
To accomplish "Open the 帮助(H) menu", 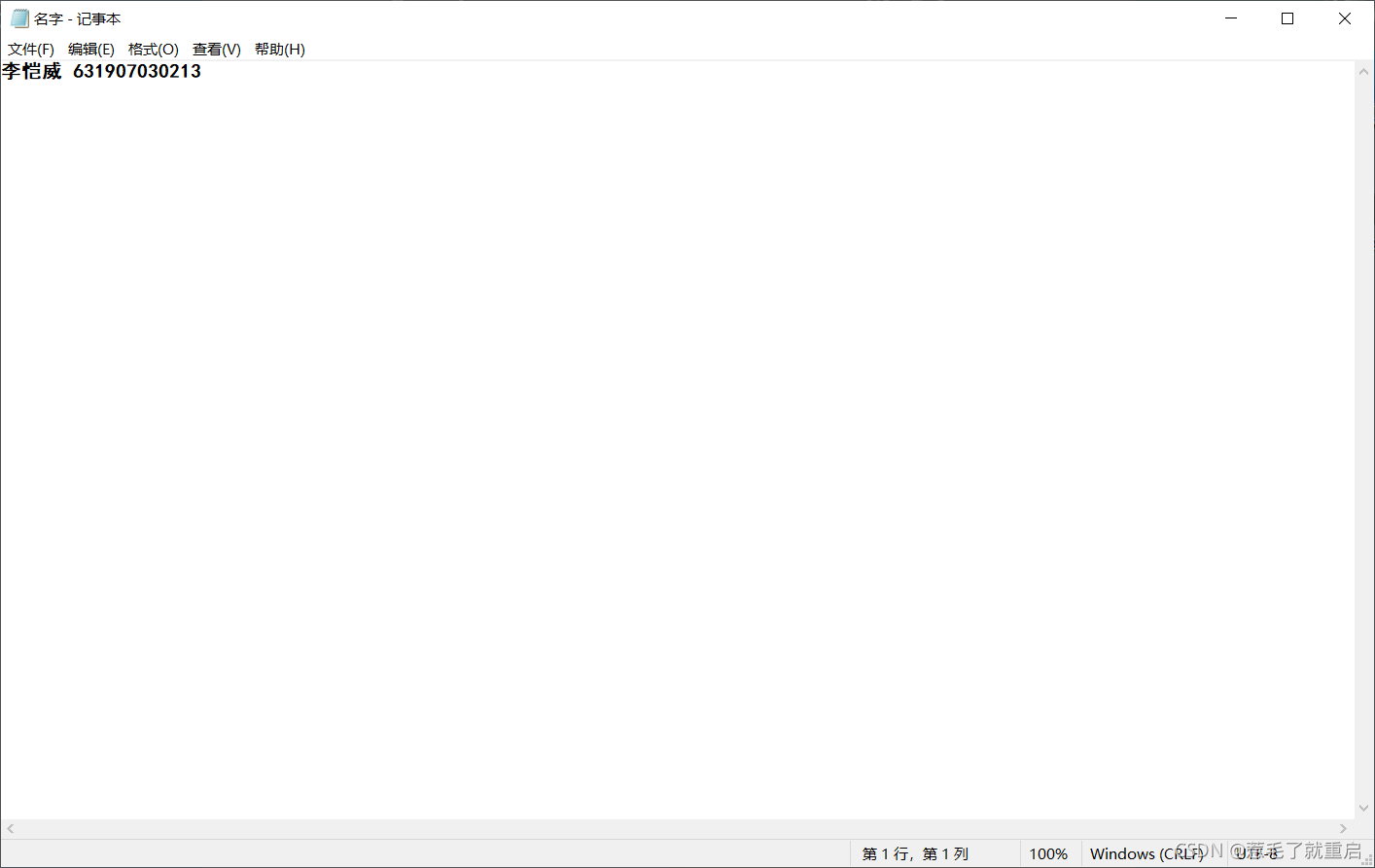I will point(280,50).
